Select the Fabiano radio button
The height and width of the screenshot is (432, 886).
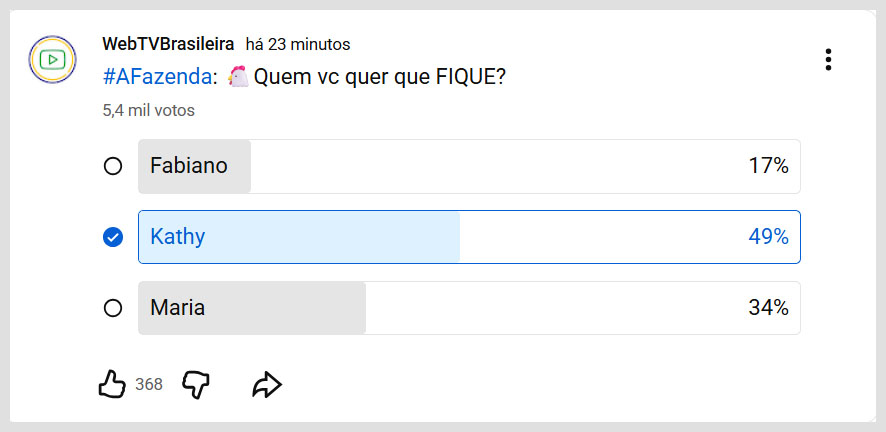click(x=113, y=166)
